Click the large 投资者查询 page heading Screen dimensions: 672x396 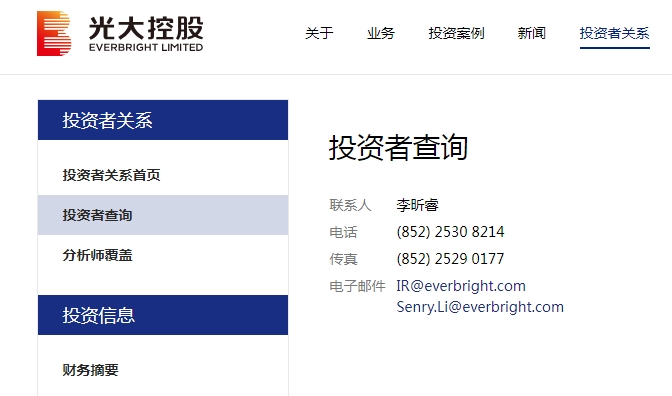pos(398,147)
